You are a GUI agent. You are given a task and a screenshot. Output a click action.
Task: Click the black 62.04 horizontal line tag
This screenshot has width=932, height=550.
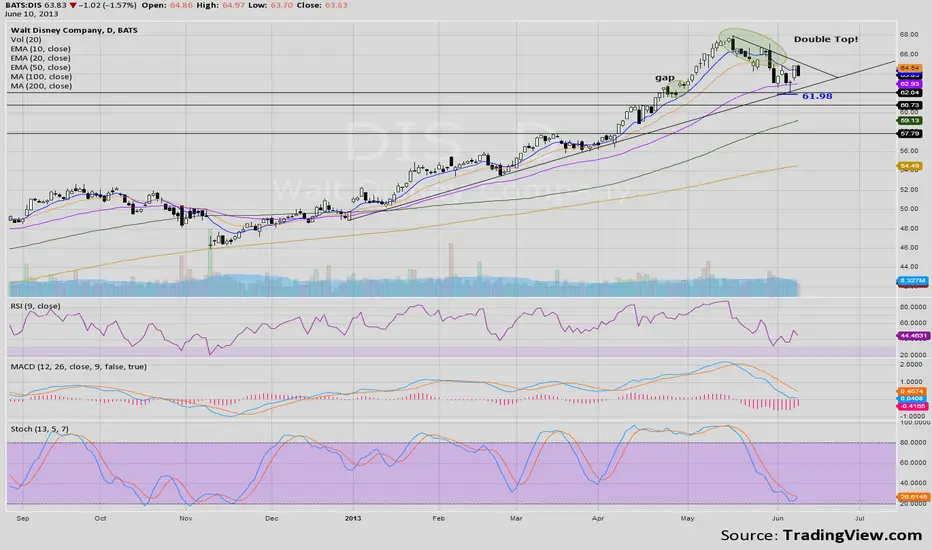pyautogui.click(x=909, y=93)
